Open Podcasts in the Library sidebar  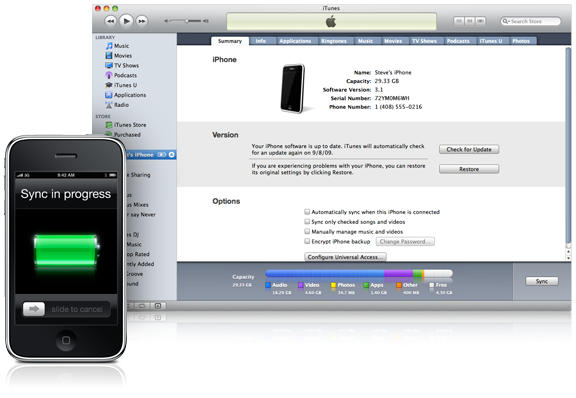tap(121, 75)
